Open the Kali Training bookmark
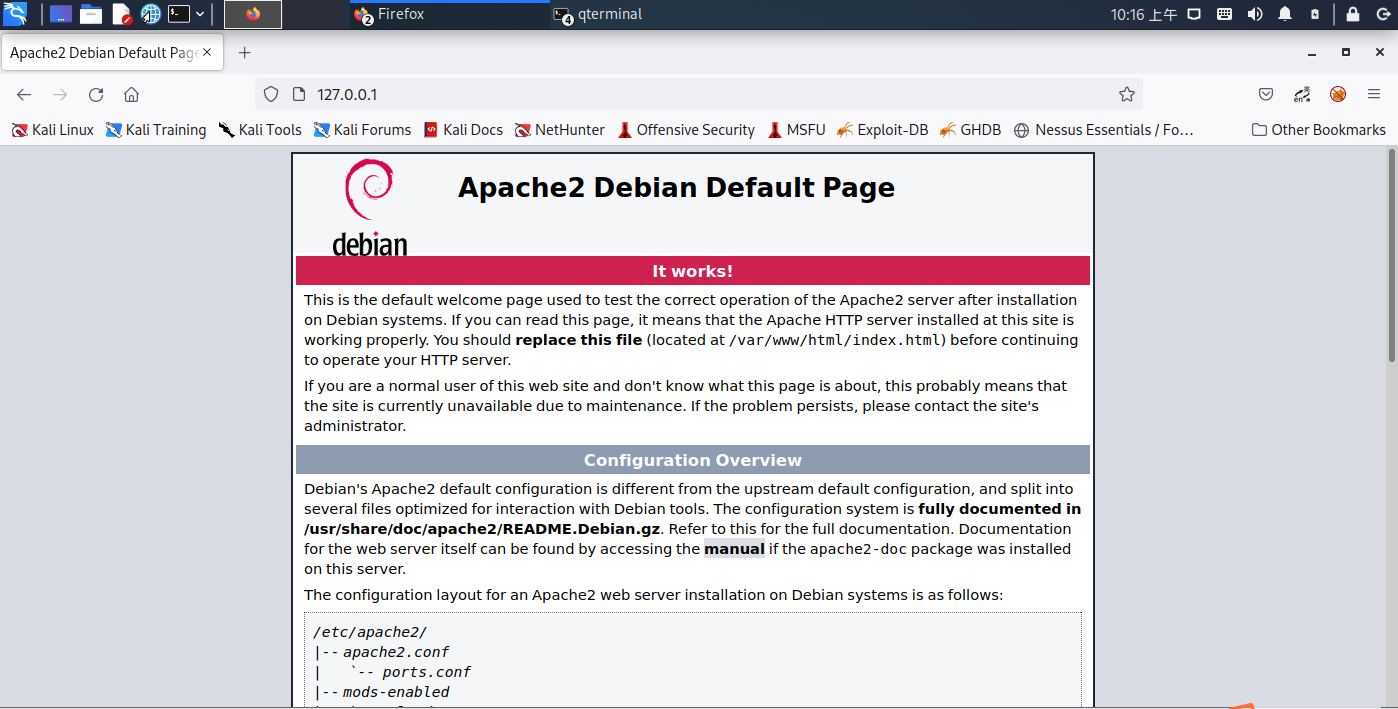The image size is (1398, 709). (155, 130)
